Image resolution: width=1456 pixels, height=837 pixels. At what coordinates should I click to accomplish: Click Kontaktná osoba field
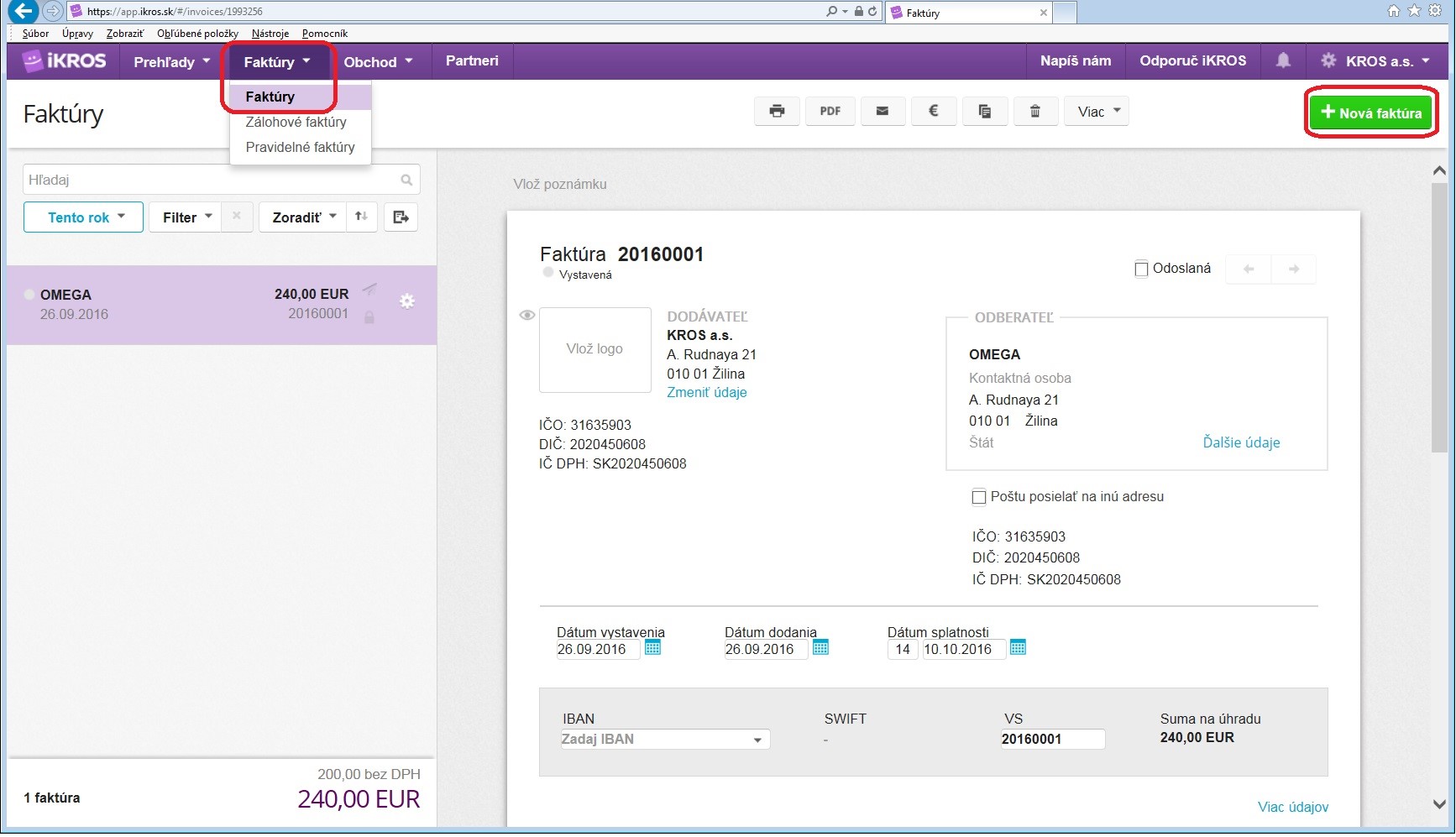pyautogui.click(x=1020, y=379)
